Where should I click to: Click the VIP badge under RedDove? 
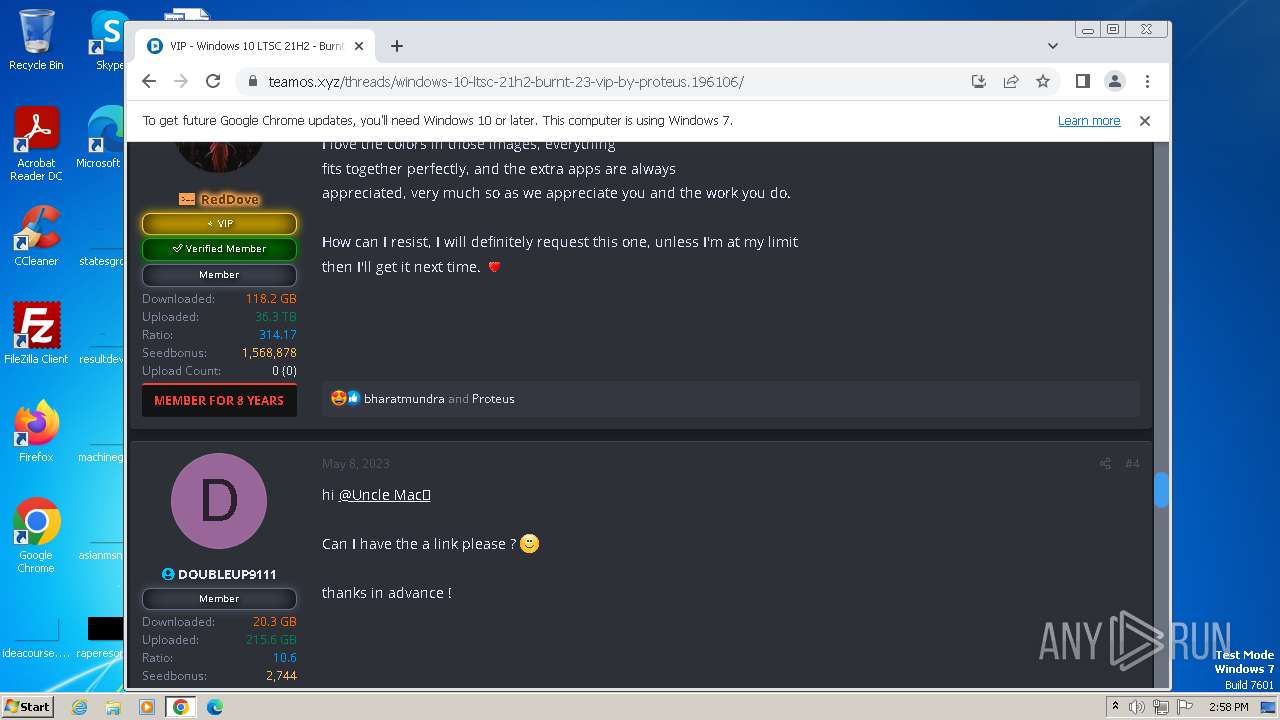(219, 224)
